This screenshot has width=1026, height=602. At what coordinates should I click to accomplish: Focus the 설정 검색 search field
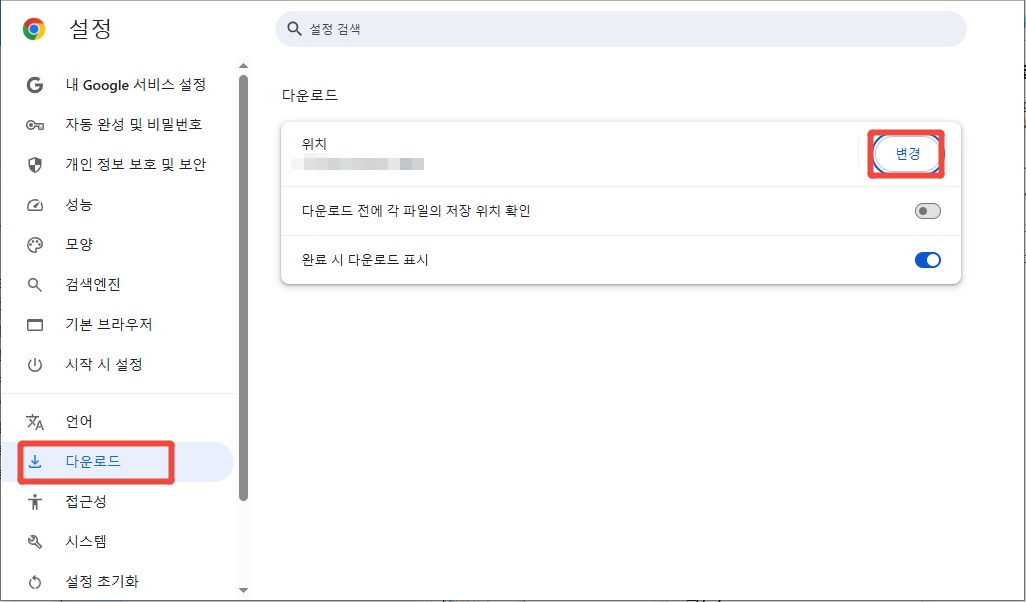620,29
